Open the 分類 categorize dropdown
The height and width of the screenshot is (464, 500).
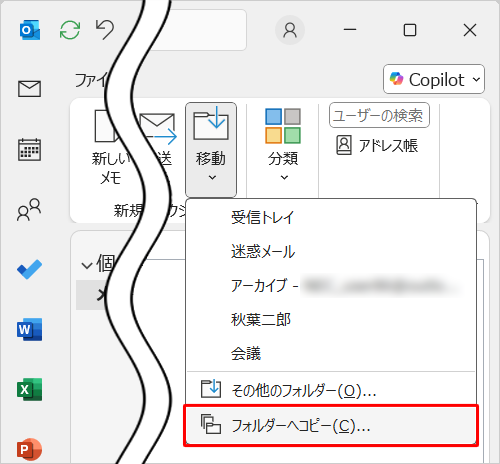coord(283,145)
